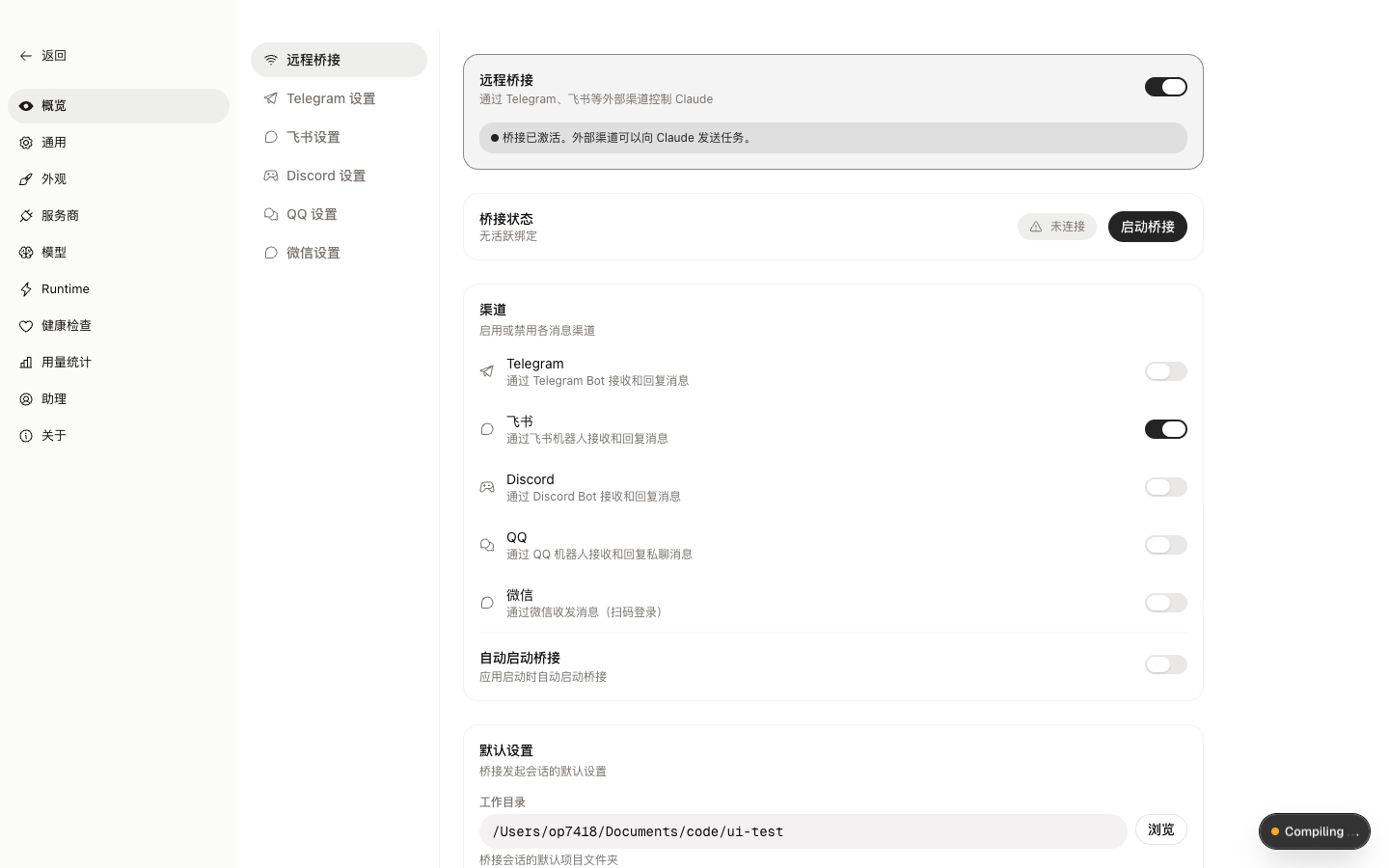Click the gamepad icon beside Discord 设置
Screen dimensions: 1389x868
(x=271, y=176)
